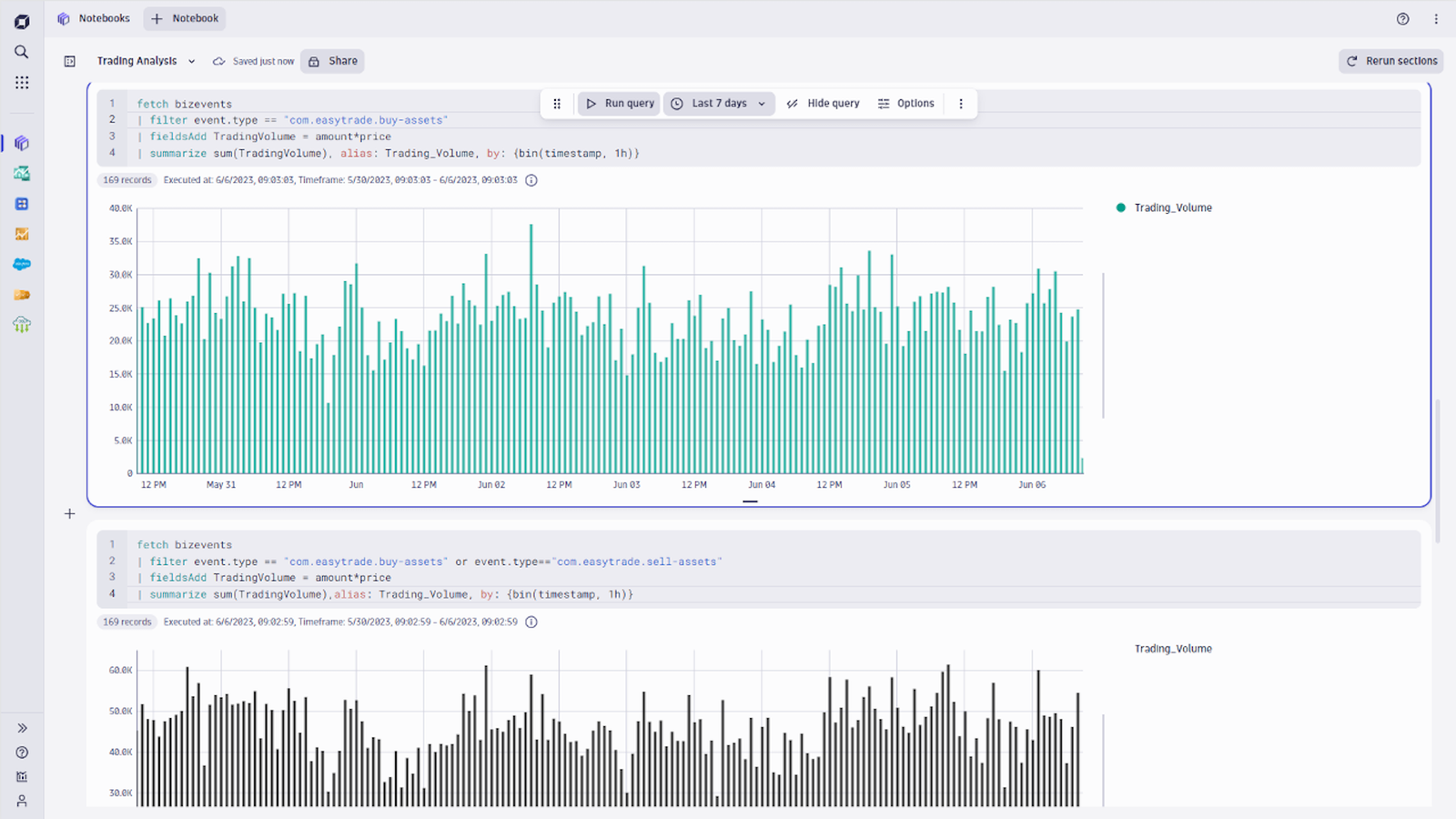Image resolution: width=1456 pixels, height=819 pixels.
Task: Open the user account icon at bottom
Action: click(22, 801)
